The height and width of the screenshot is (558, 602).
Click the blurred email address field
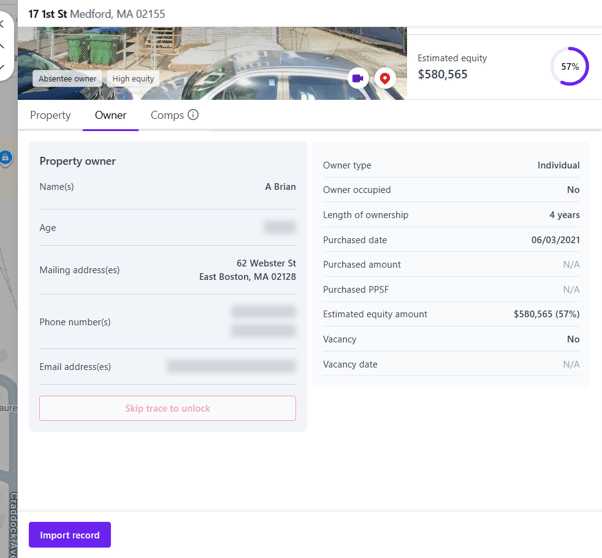(231, 367)
